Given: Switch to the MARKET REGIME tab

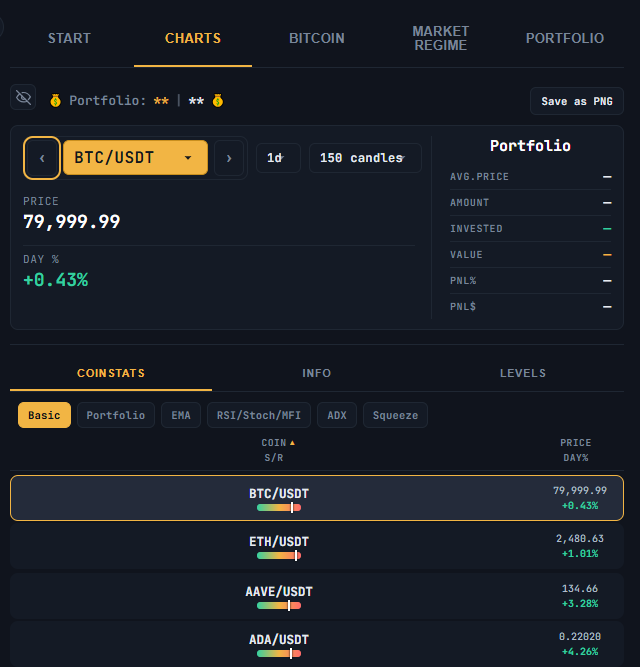Looking at the screenshot, I should point(441,38).
